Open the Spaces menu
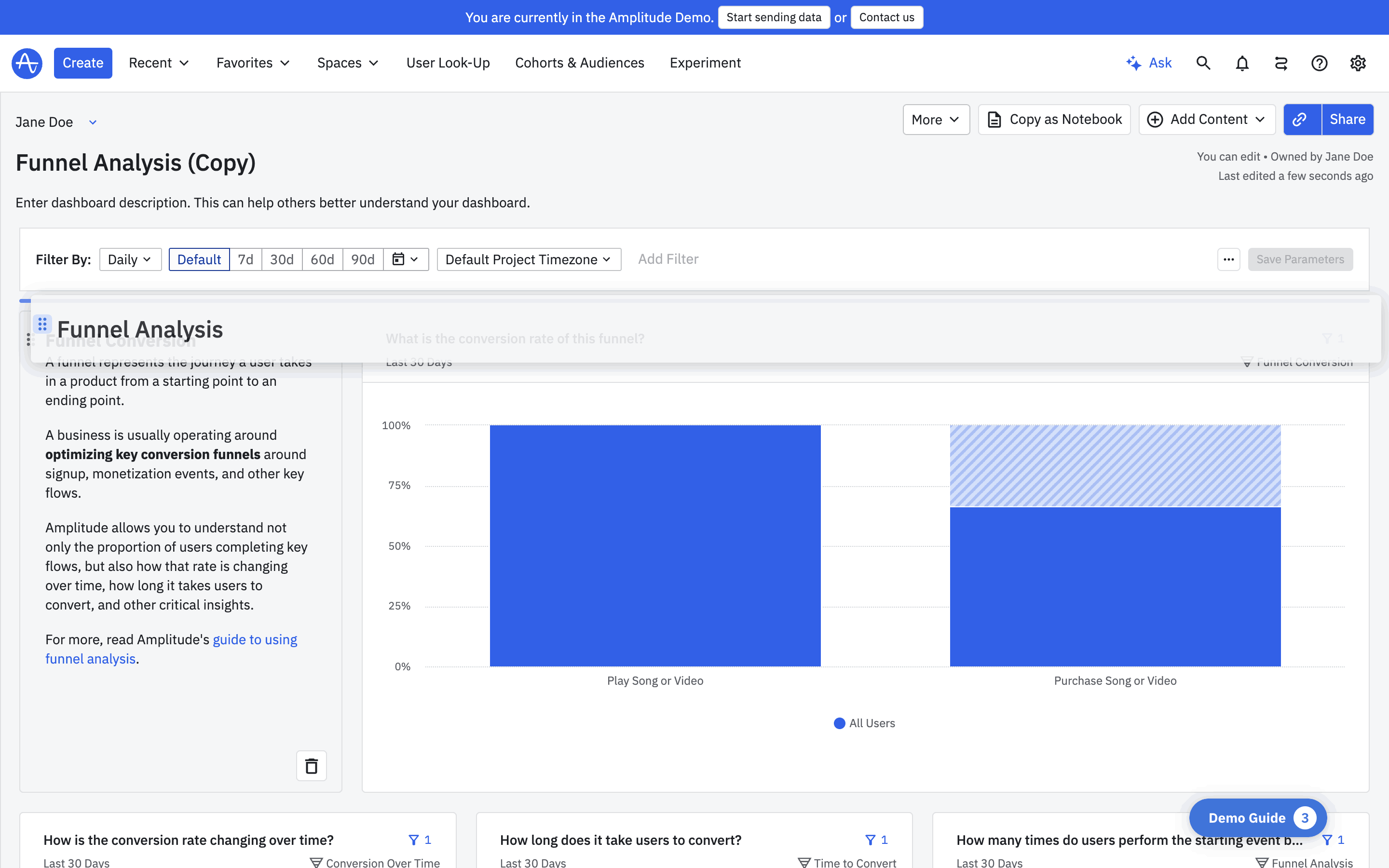Viewport: 1389px width, 868px height. click(348, 63)
